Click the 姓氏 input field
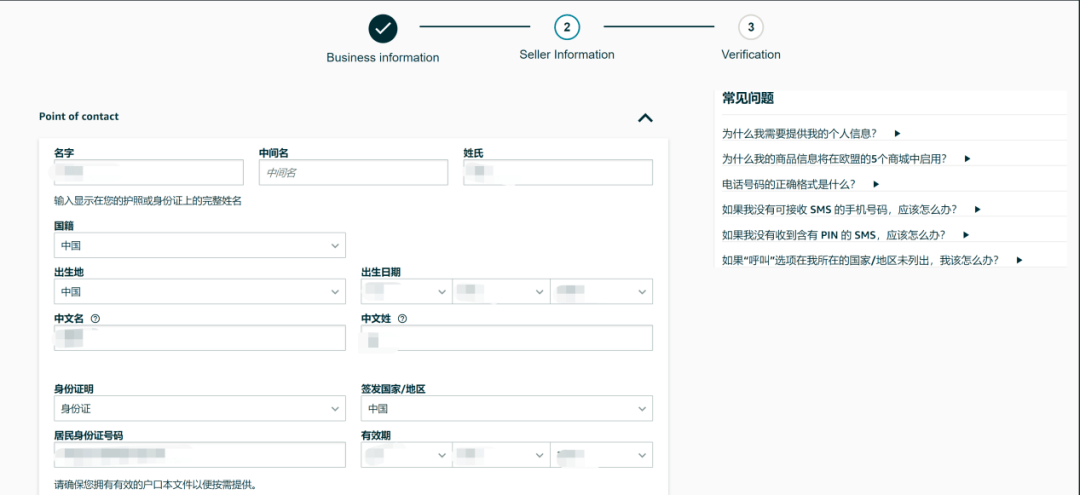 coord(557,173)
